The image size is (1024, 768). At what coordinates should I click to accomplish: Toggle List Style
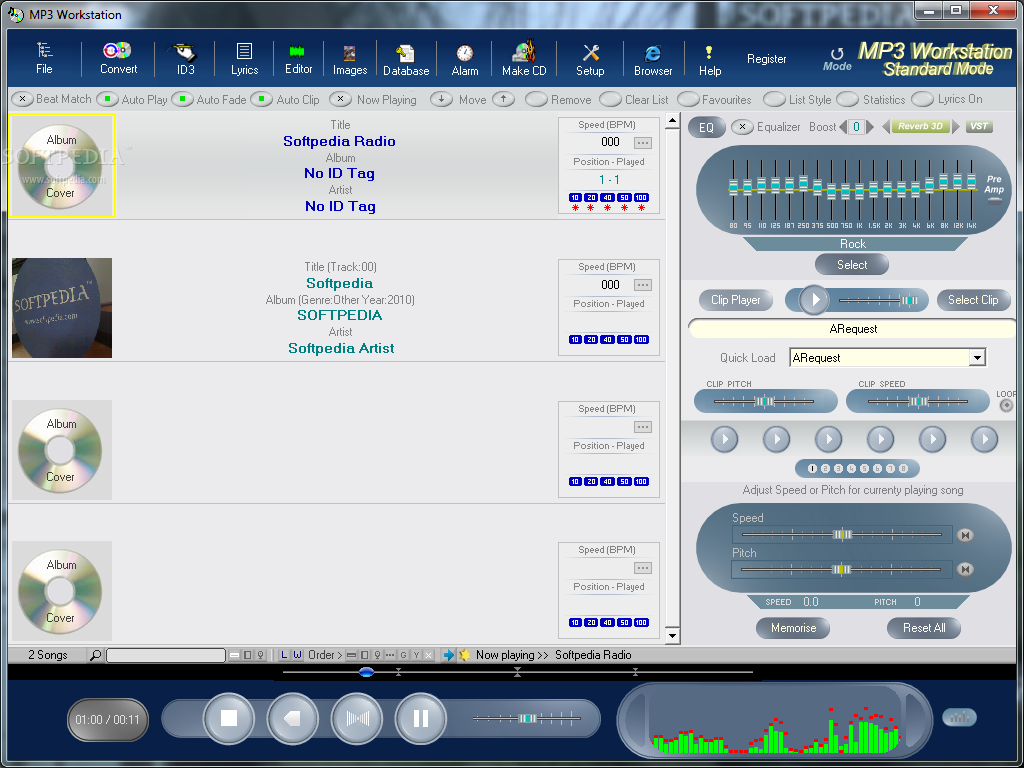[x=774, y=99]
